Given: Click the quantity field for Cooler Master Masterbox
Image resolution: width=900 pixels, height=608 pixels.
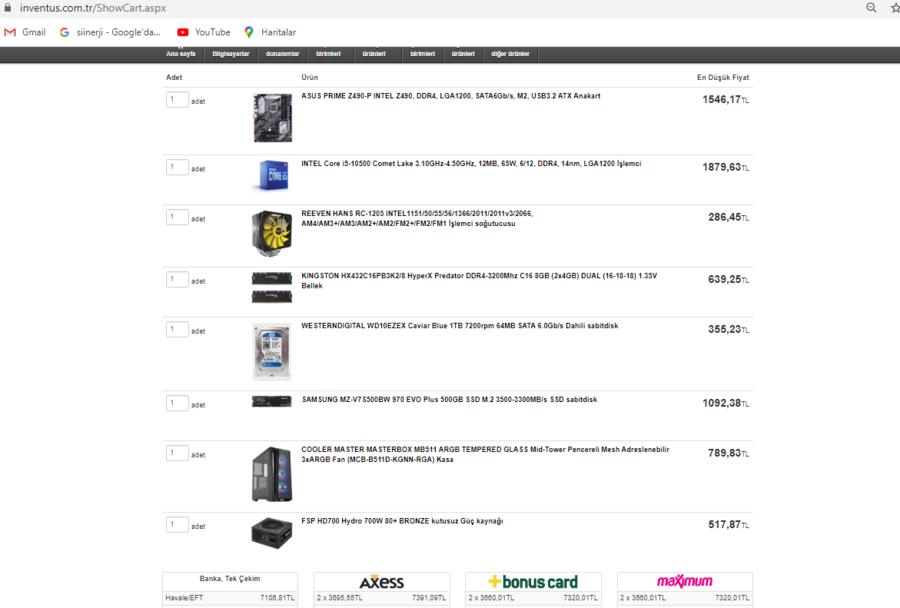Looking at the screenshot, I should pyautogui.click(x=177, y=453).
